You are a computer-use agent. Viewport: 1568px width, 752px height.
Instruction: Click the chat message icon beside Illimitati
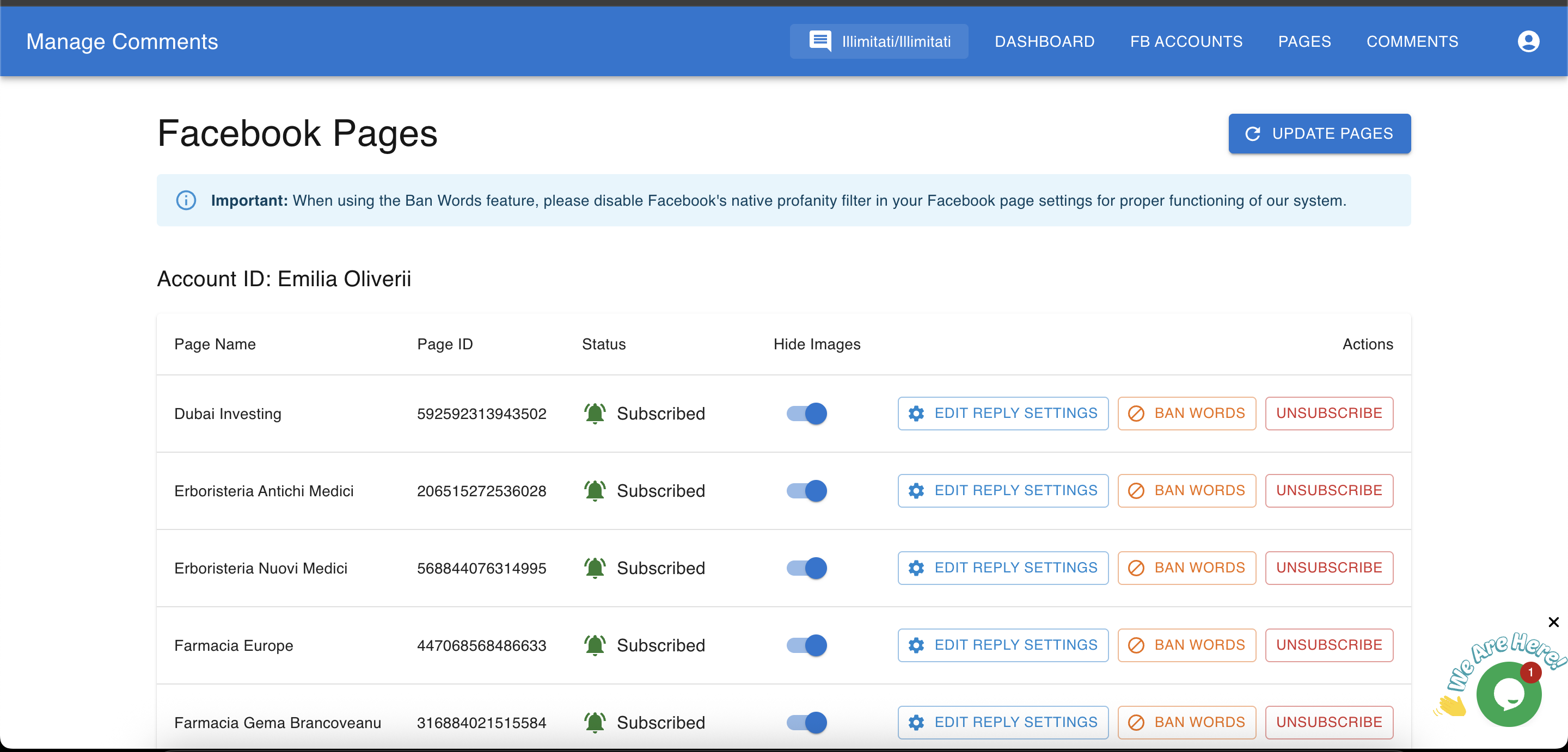819,41
